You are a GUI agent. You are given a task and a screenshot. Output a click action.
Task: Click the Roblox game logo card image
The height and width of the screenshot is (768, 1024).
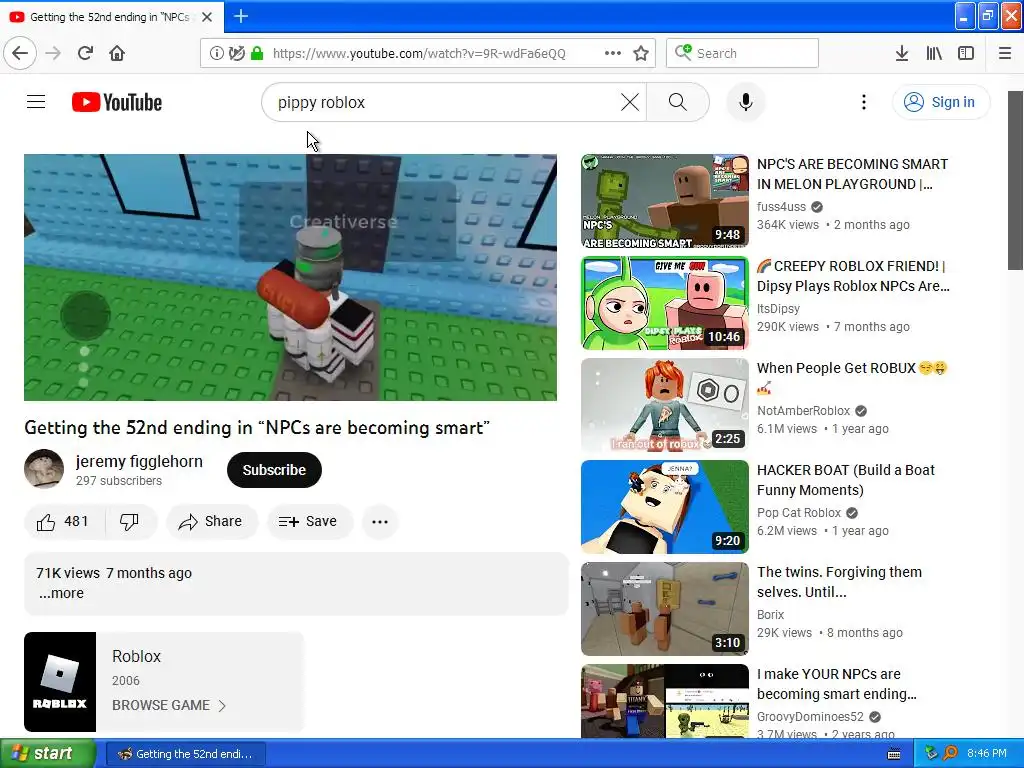coord(60,682)
